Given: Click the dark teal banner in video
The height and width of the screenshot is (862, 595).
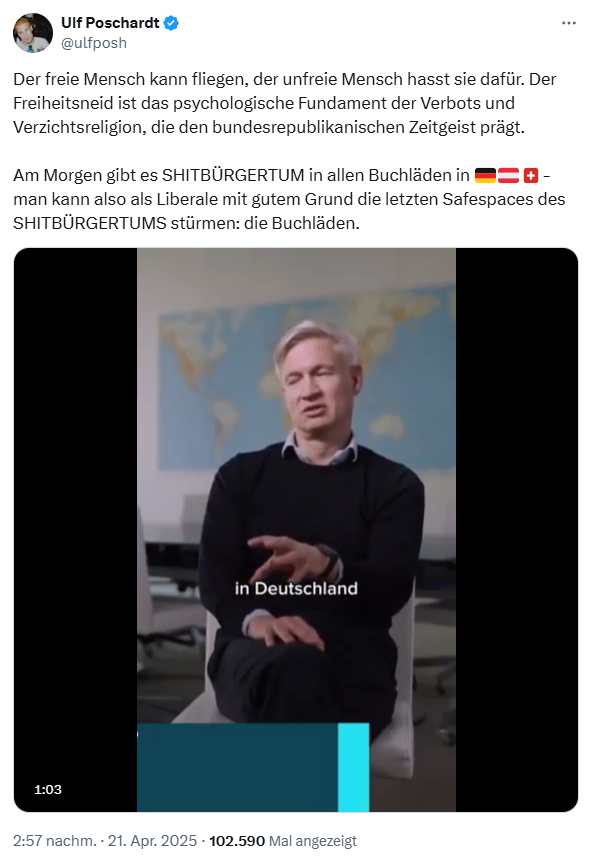Looking at the screenshot, I should coord(237,767).
